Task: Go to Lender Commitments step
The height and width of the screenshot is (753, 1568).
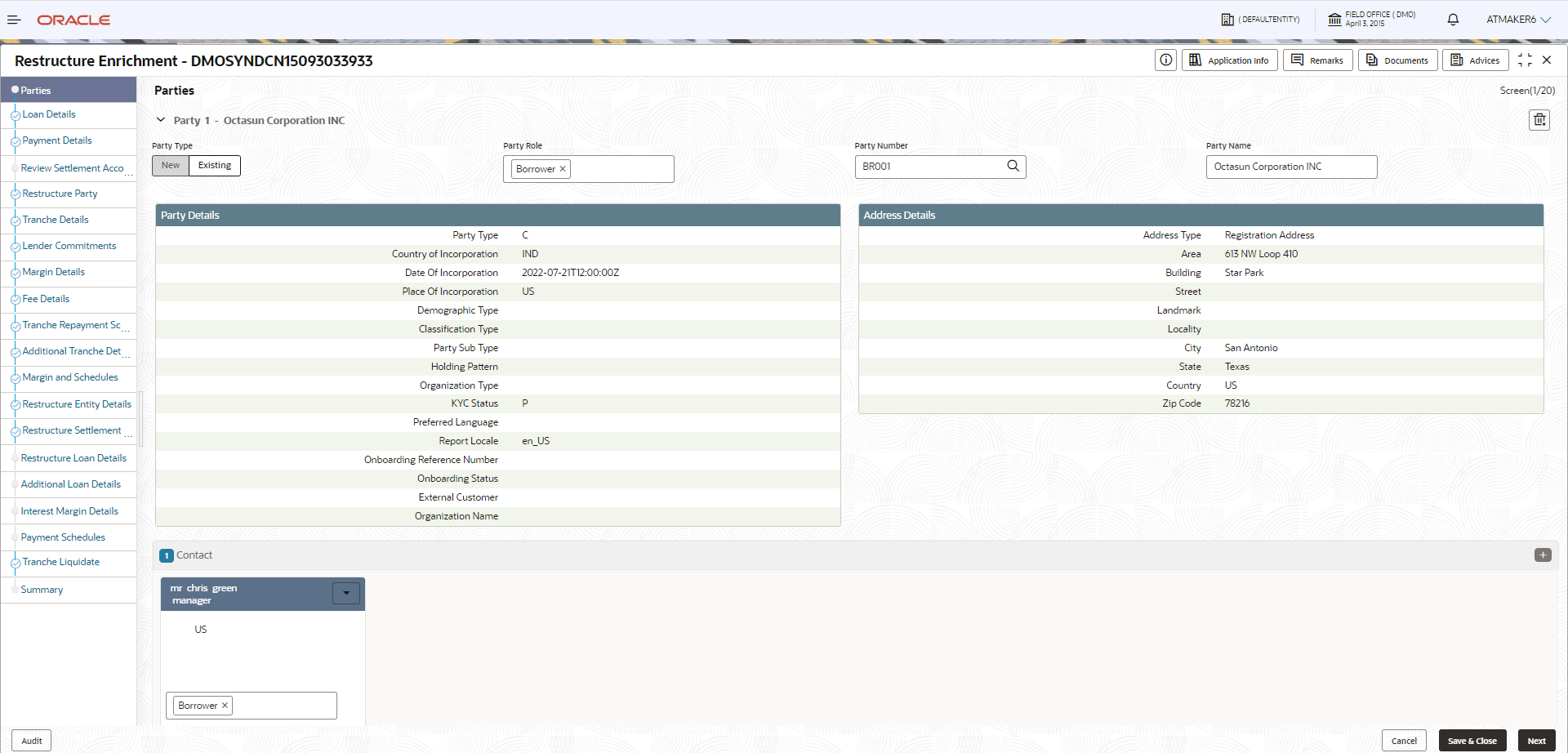Action: (x=69, y=246)
